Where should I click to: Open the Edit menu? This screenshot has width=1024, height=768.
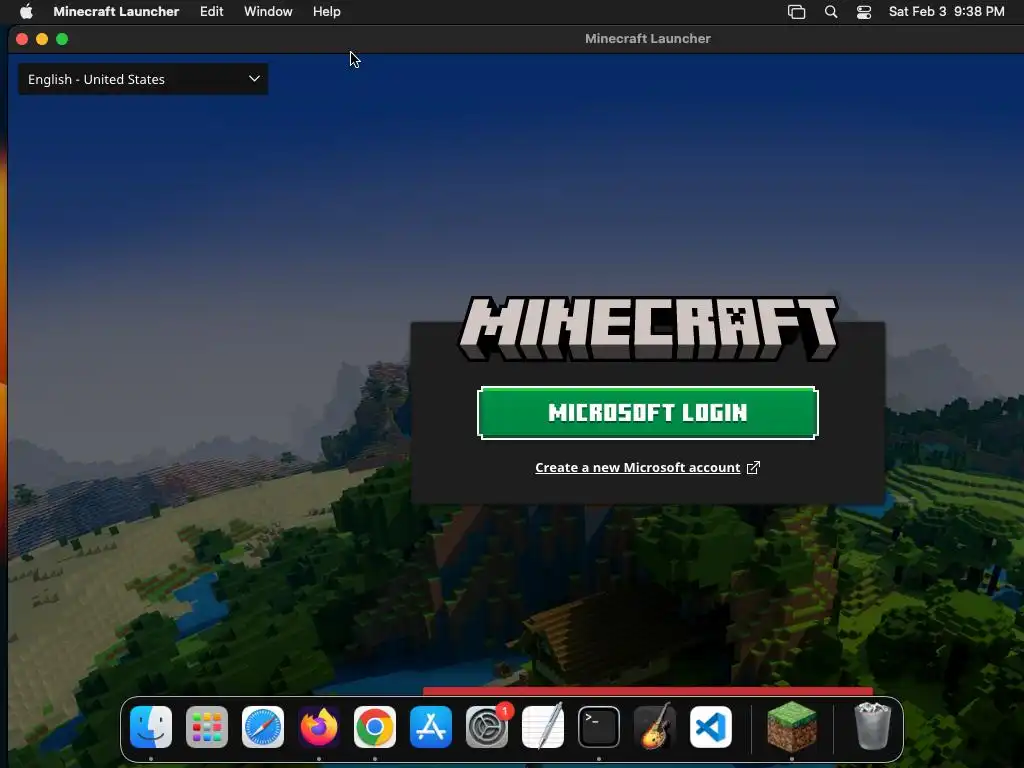(x=212, y=11)
